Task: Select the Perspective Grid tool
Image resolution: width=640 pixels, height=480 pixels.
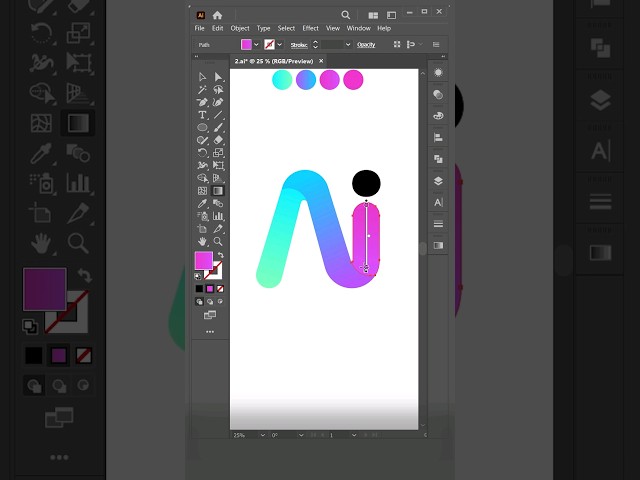Action: pos(218,178)
